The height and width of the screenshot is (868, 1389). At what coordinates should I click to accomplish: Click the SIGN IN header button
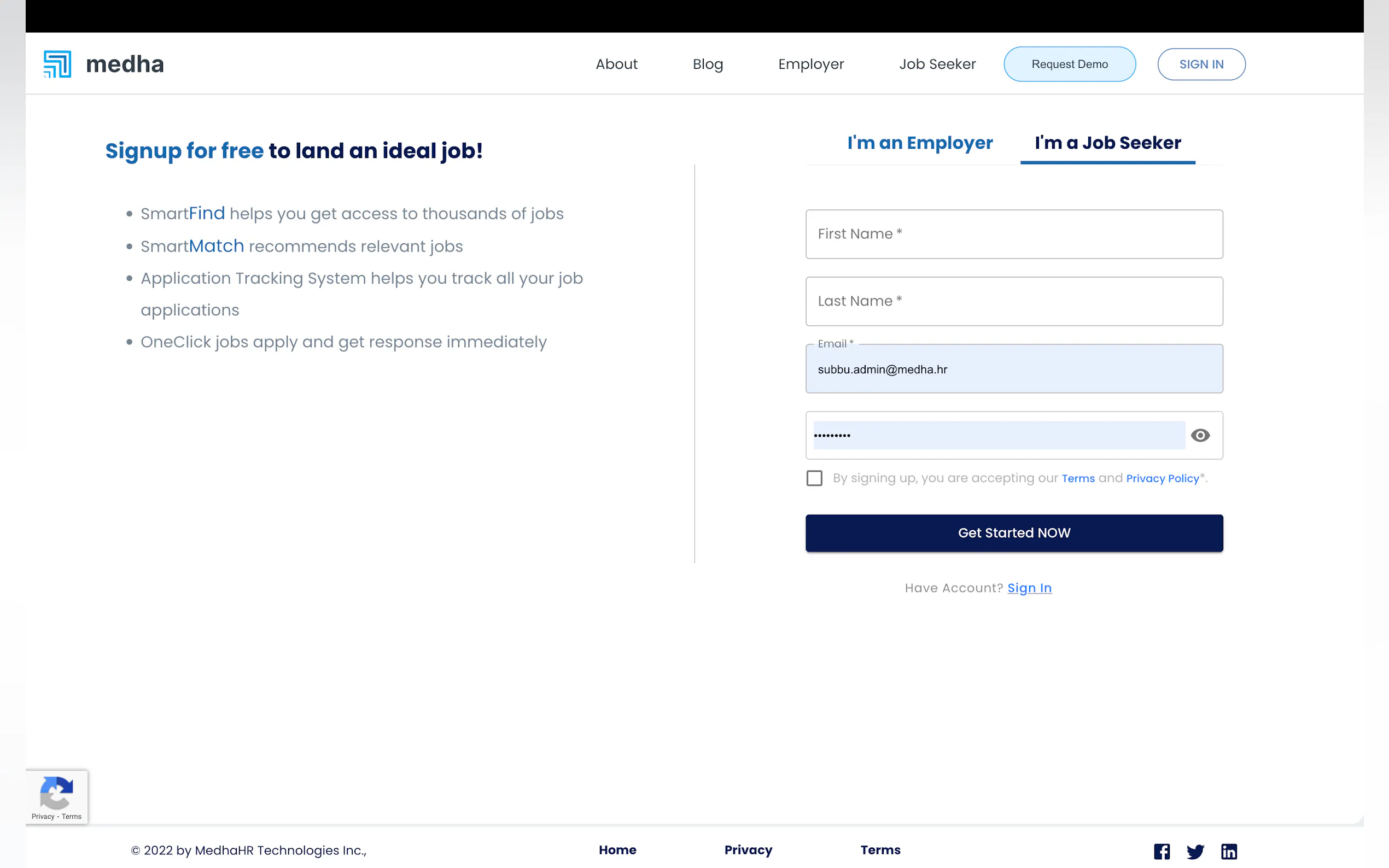[1201, 64]
